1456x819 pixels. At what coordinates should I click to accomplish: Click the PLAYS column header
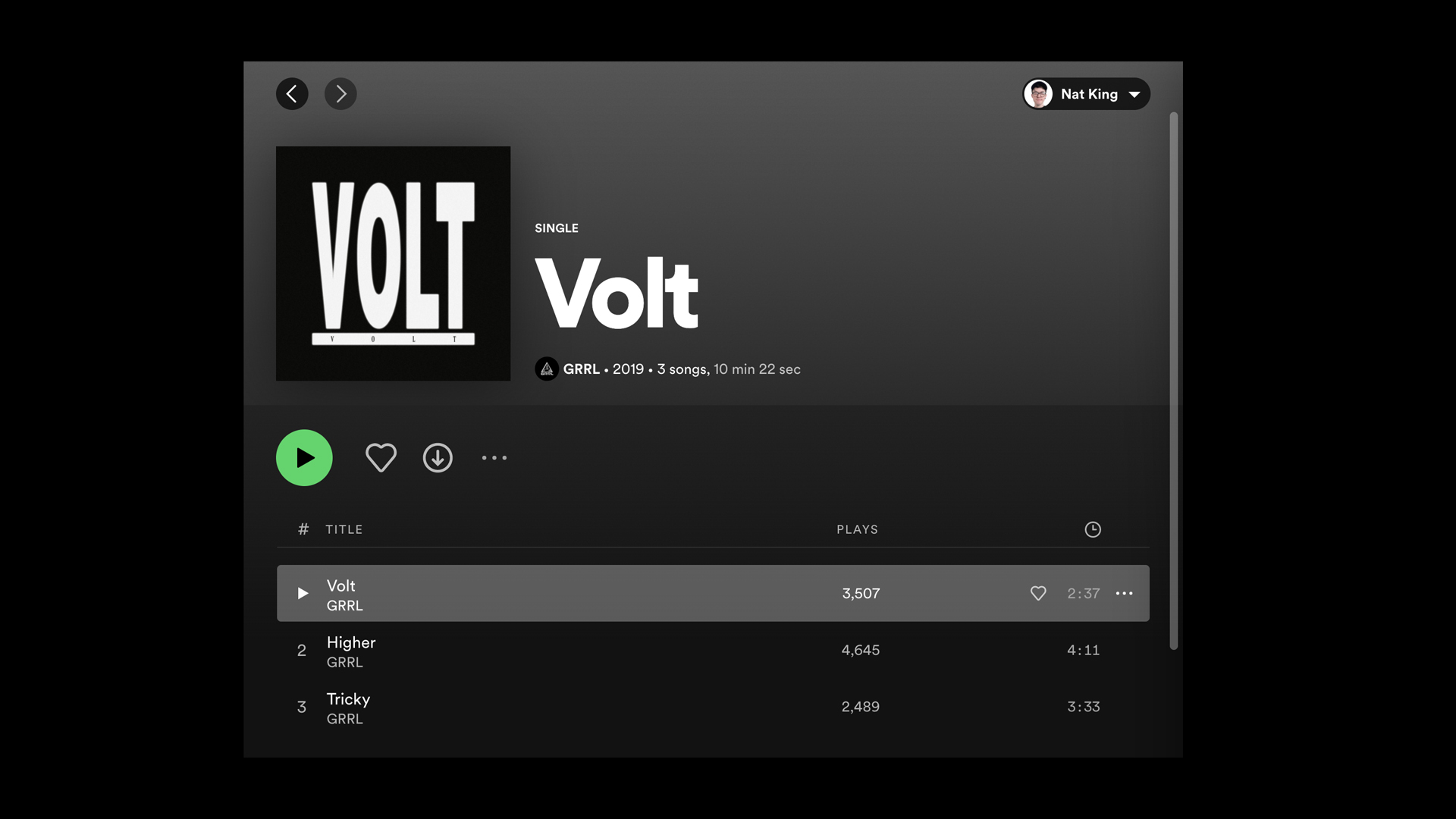pyautogui.click(x=857, y=529)
